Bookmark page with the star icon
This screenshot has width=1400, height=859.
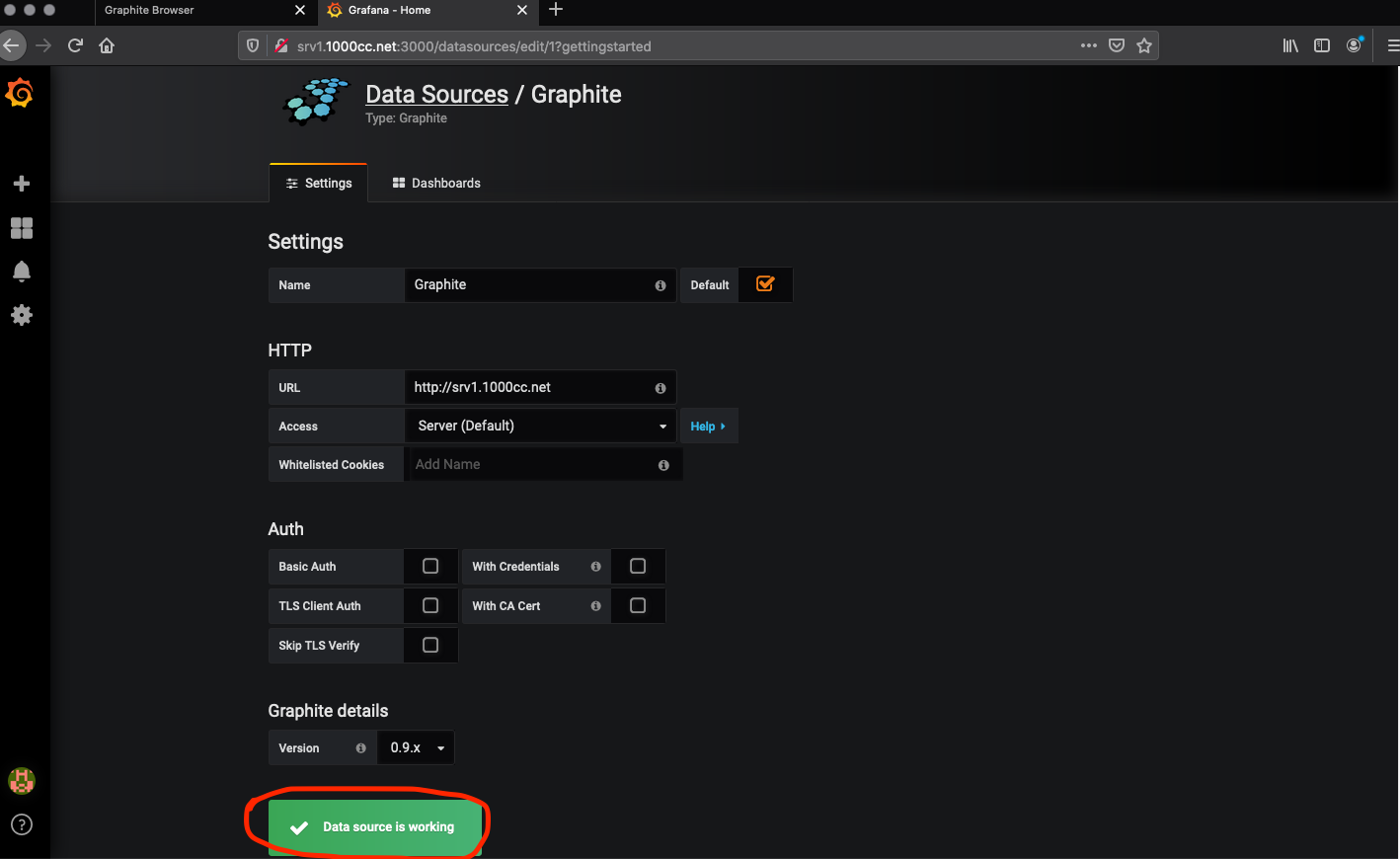pos(1144,45)
